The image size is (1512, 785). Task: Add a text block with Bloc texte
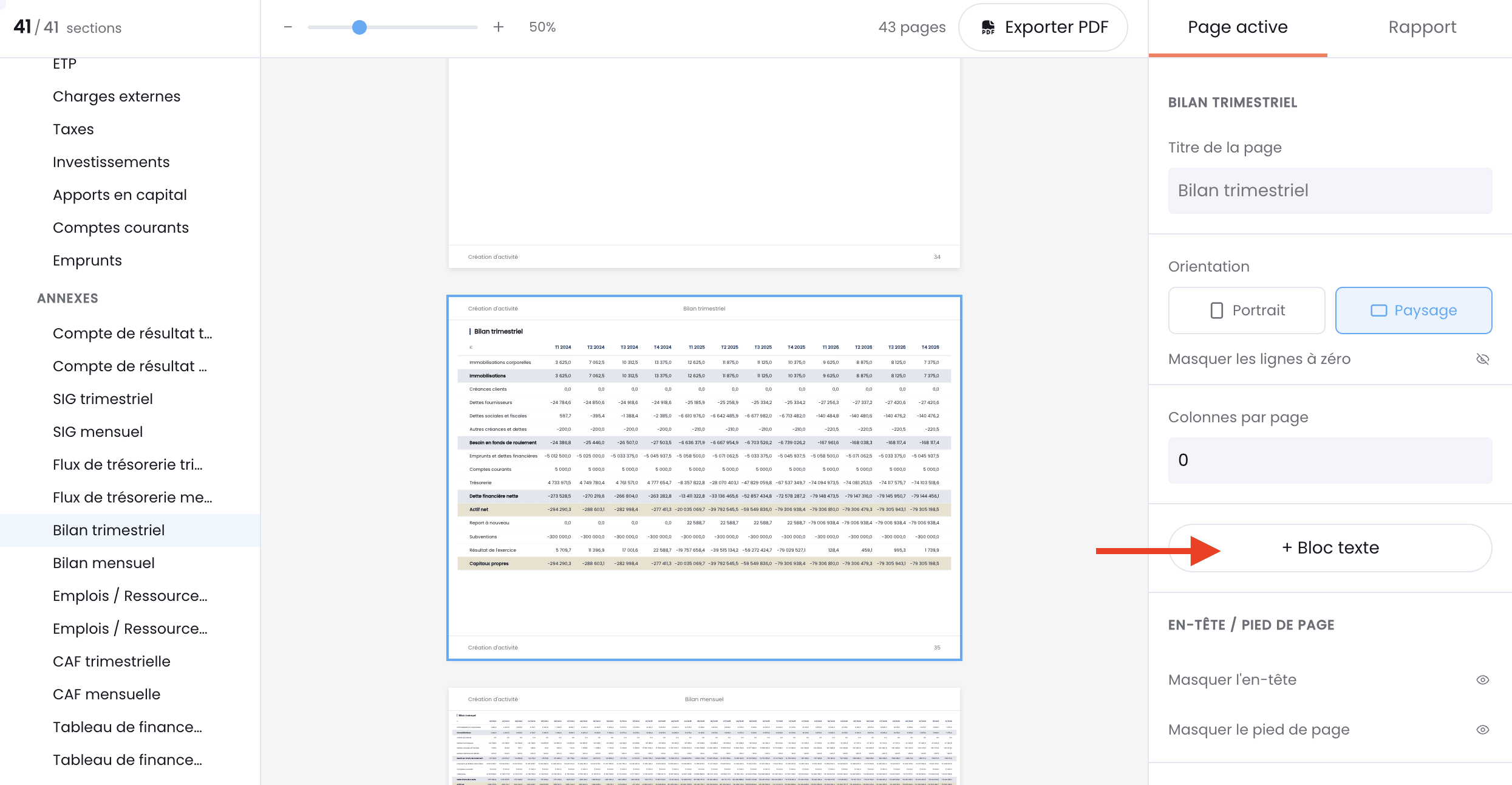1330,548
